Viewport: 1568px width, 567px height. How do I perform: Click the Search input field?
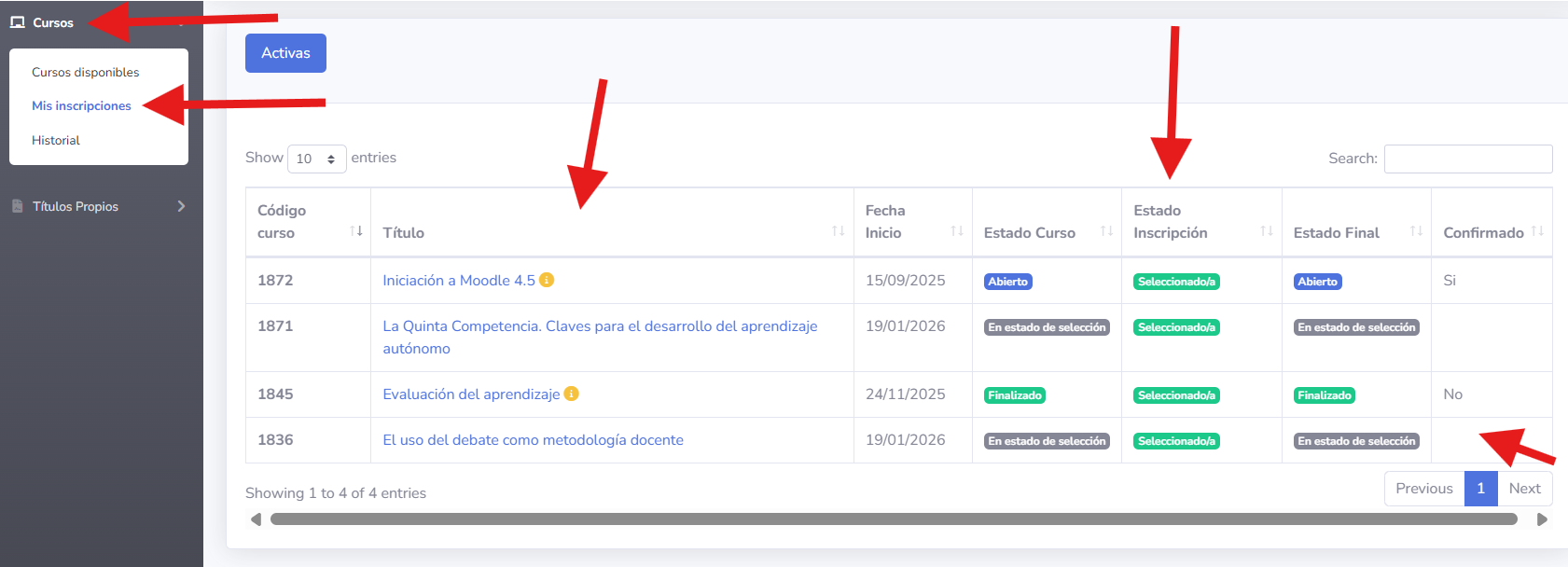click(1467, 159)
